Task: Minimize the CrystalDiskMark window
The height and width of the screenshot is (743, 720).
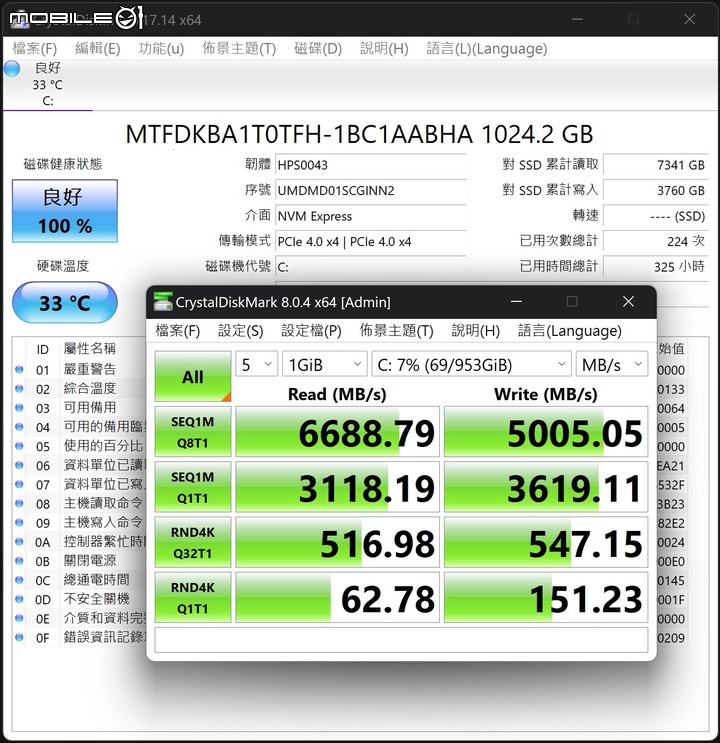Action: click(516, 301)
